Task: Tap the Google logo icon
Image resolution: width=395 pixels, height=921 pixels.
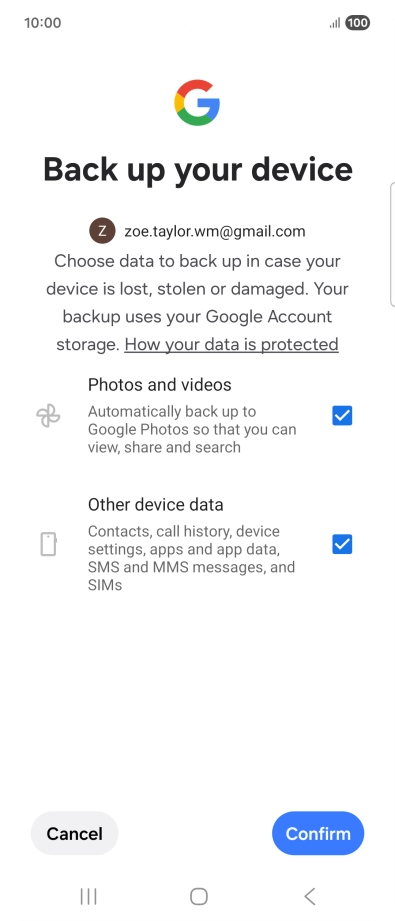Action: coord(197,103)
